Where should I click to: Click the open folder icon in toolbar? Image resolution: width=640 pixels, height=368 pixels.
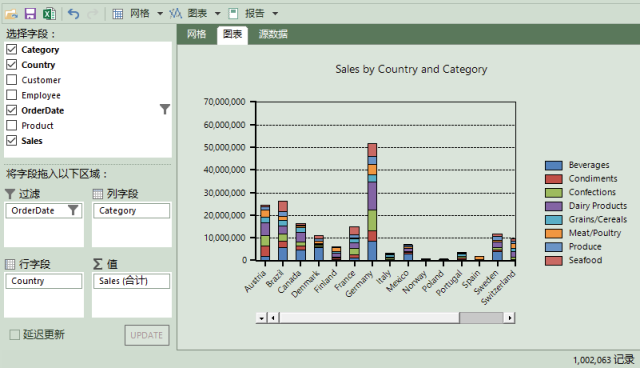tap(11, 14)
